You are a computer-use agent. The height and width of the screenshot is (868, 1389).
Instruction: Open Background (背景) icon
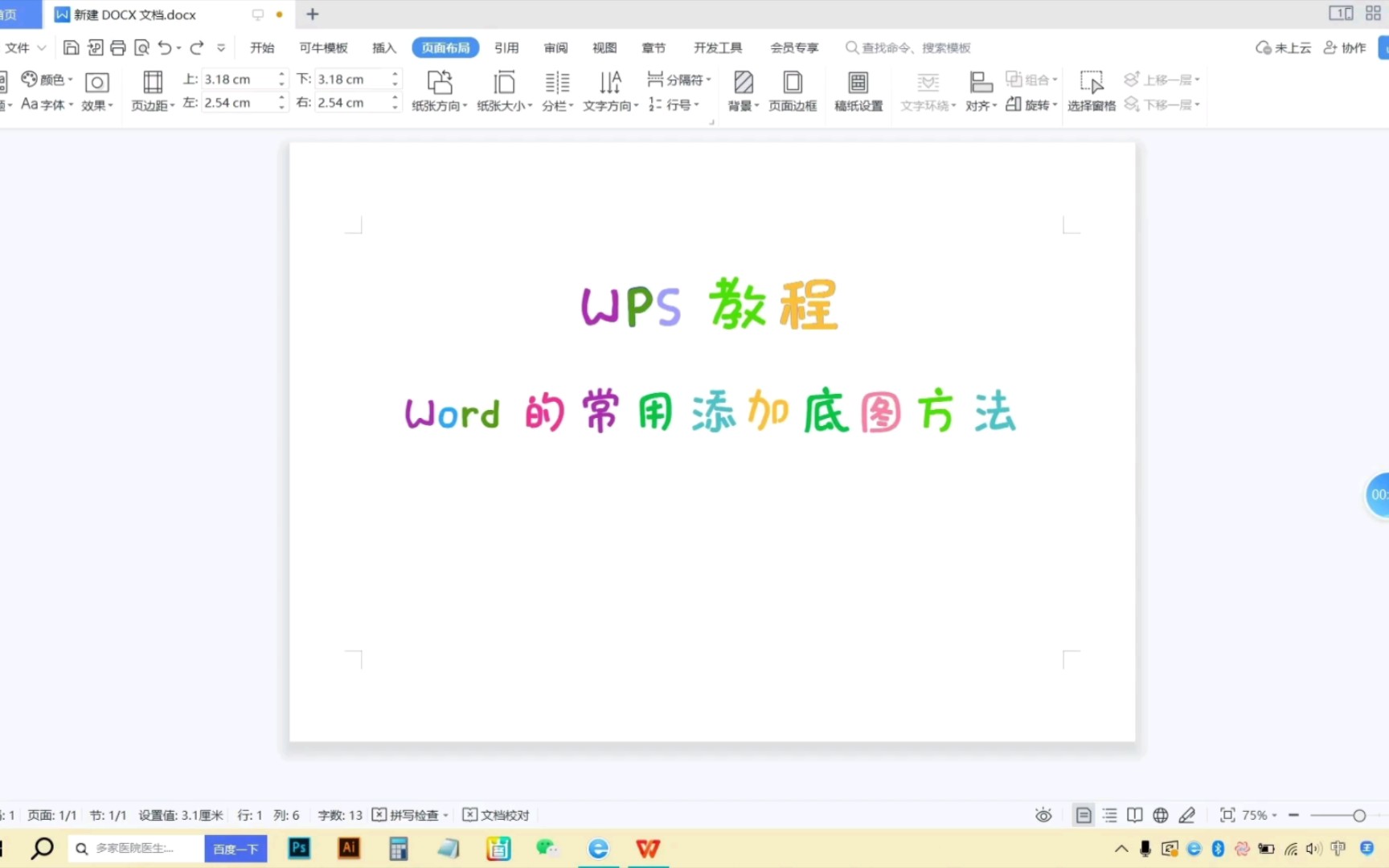744,91
